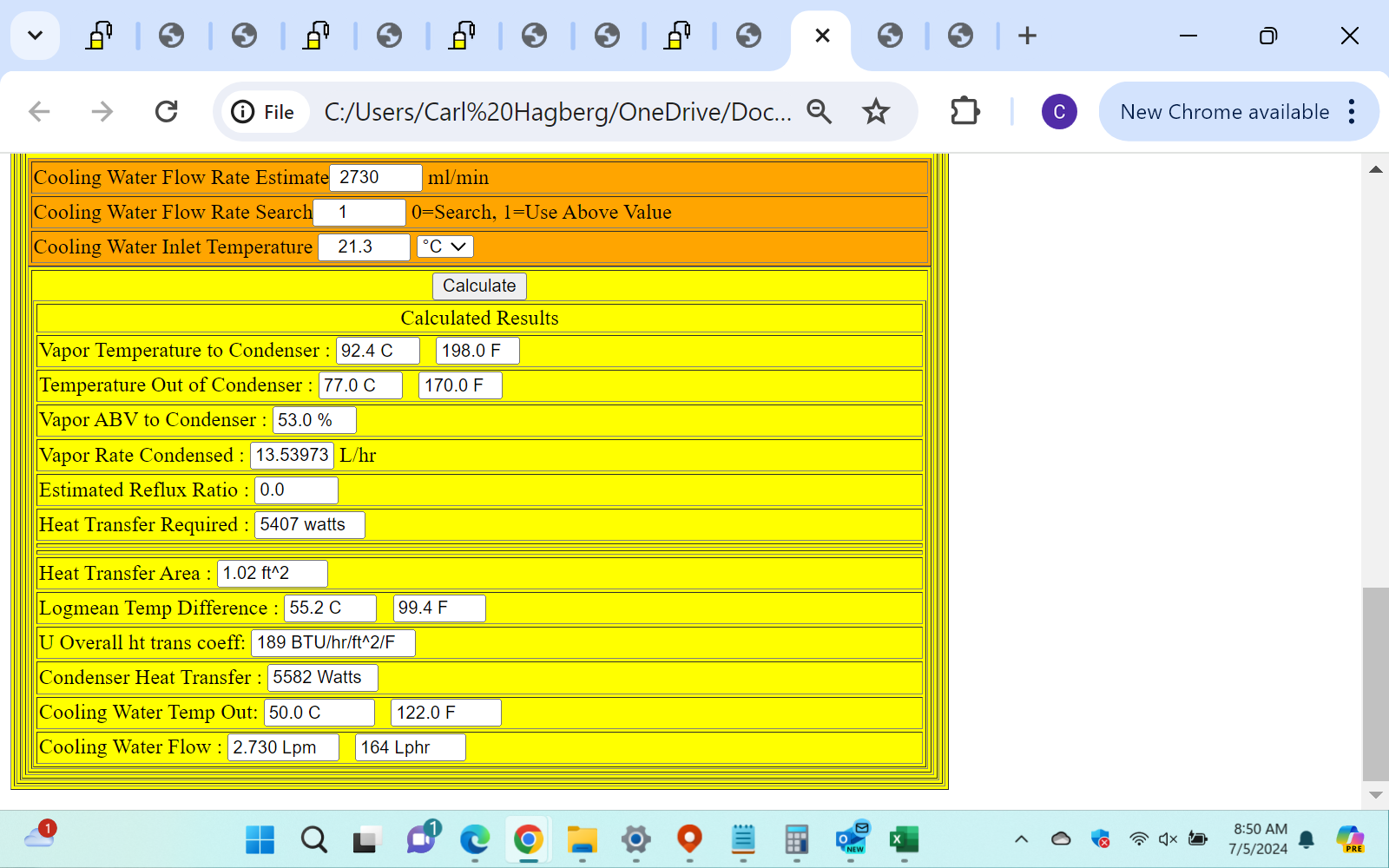
Task: Open Excel from the taskbar
Action: [904, 839]
